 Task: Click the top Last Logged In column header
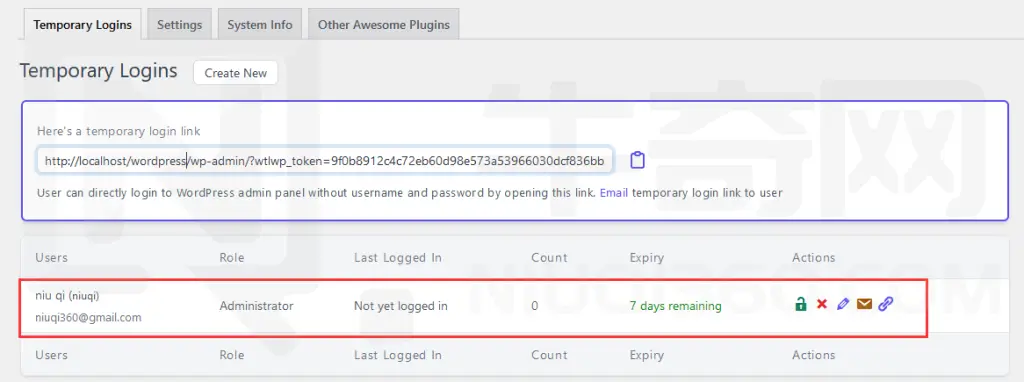[398, 257]
